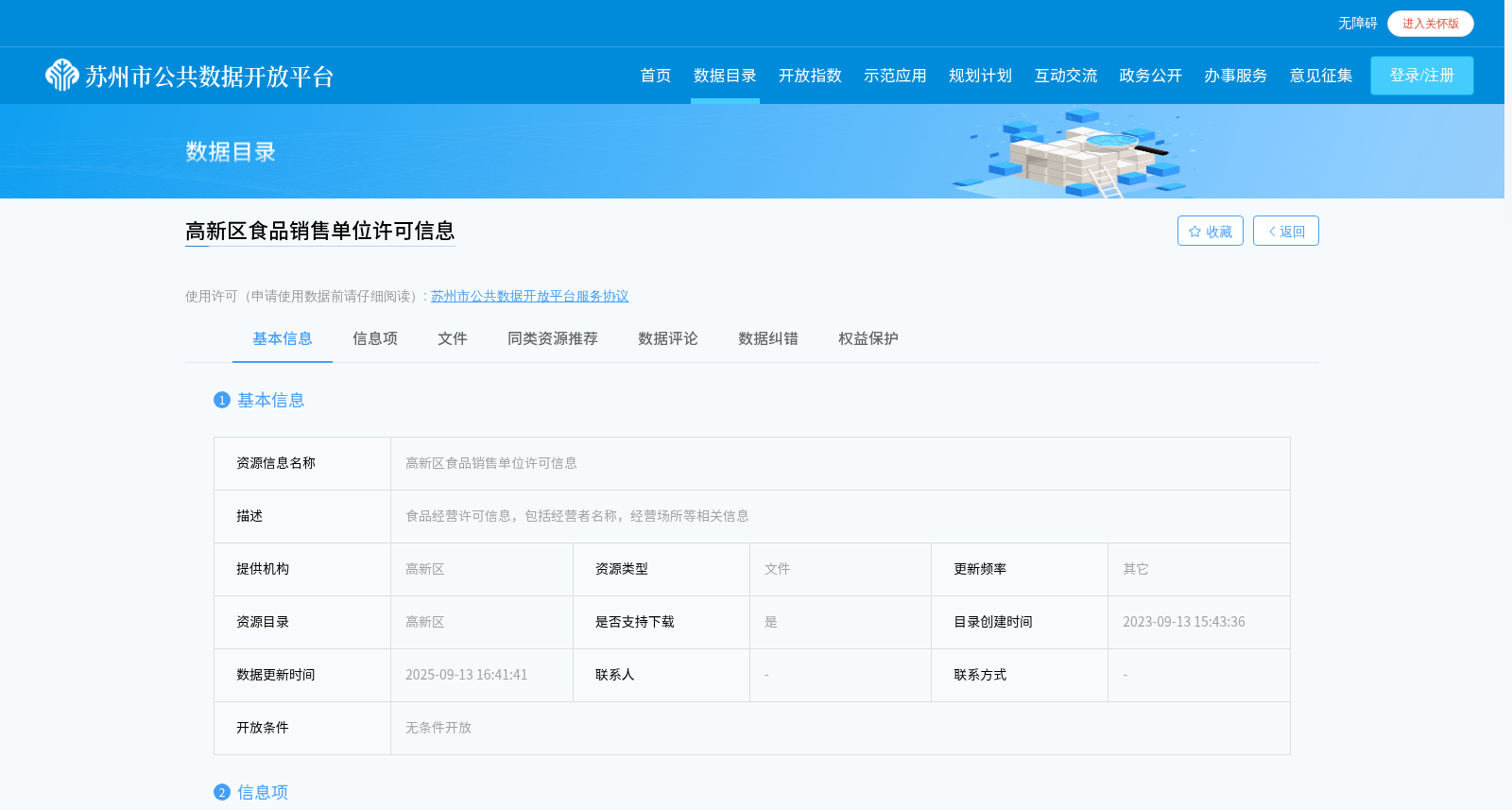Image resolution: width=1512 pixels, height=810 pixels.
Task: Click the timestamp 2023-09-13 15:43:36
Action: pos(1184,622)
